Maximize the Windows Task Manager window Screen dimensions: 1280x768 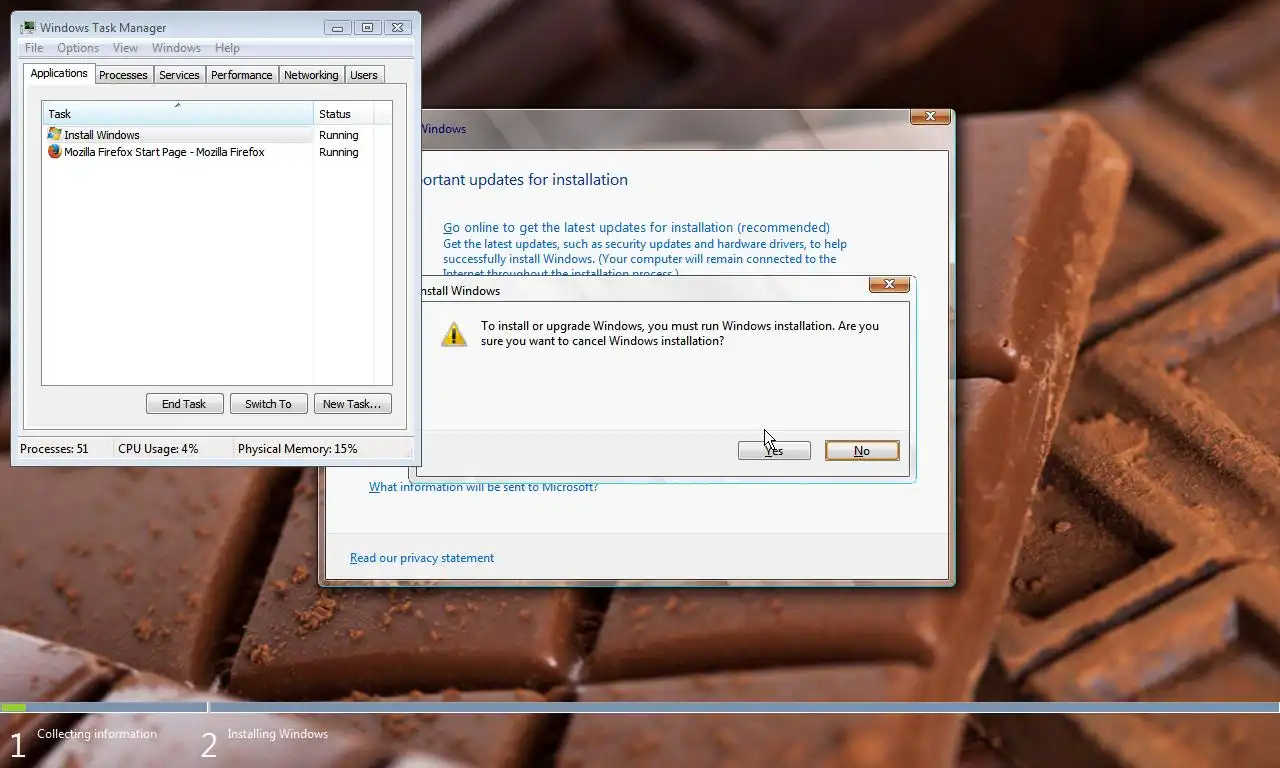click(367, 27)
